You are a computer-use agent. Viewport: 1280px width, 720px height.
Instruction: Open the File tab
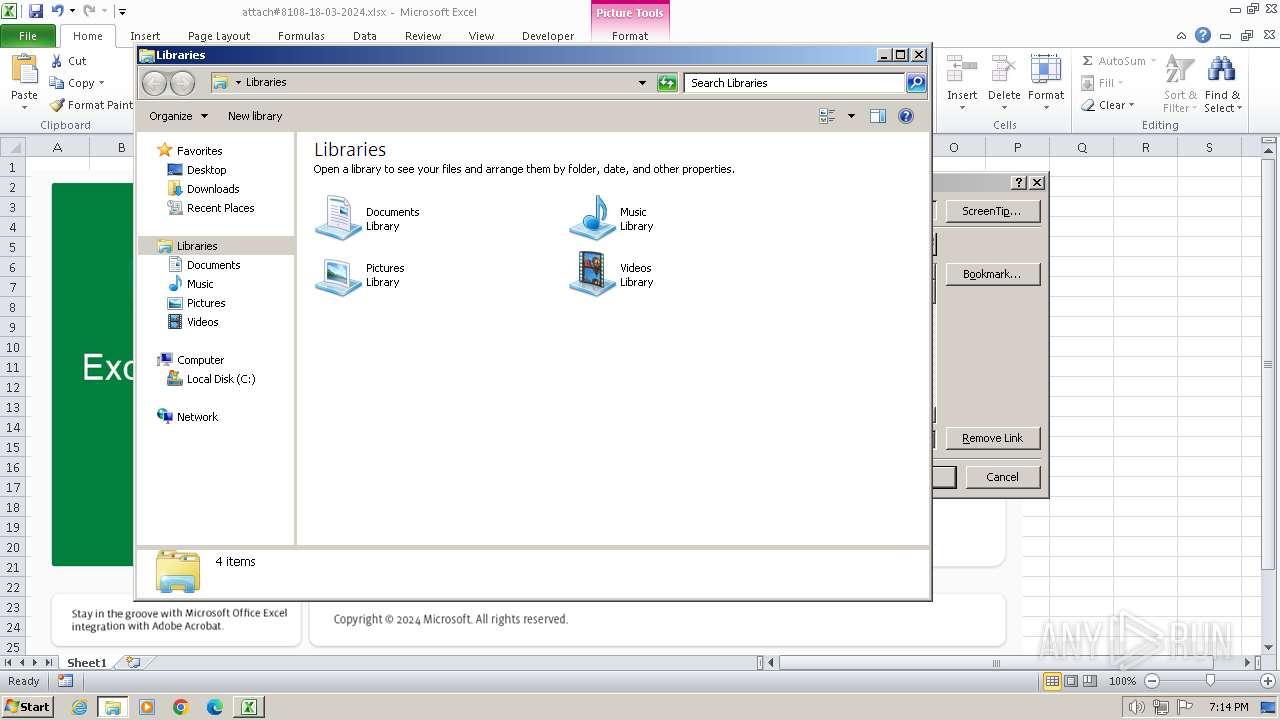[x=28, y=35]
